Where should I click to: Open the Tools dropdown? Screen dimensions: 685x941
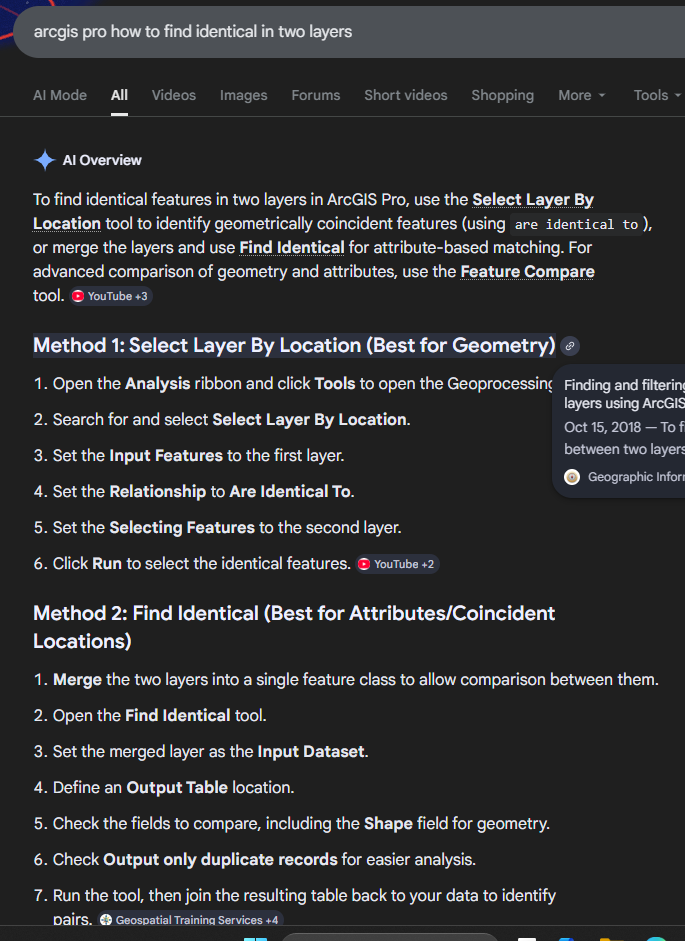tap(657, 95)
